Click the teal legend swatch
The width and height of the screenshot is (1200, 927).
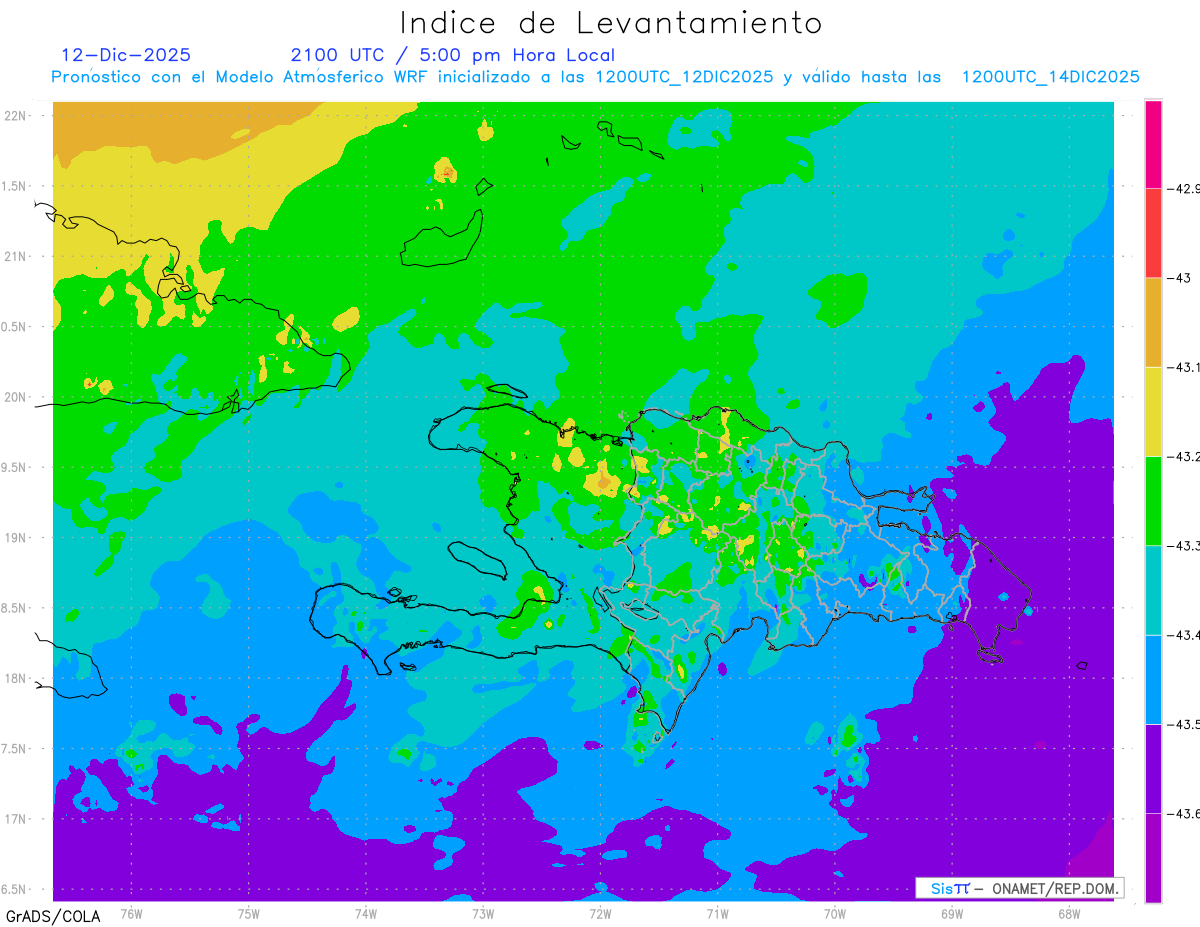click(x=1153, y=590)
